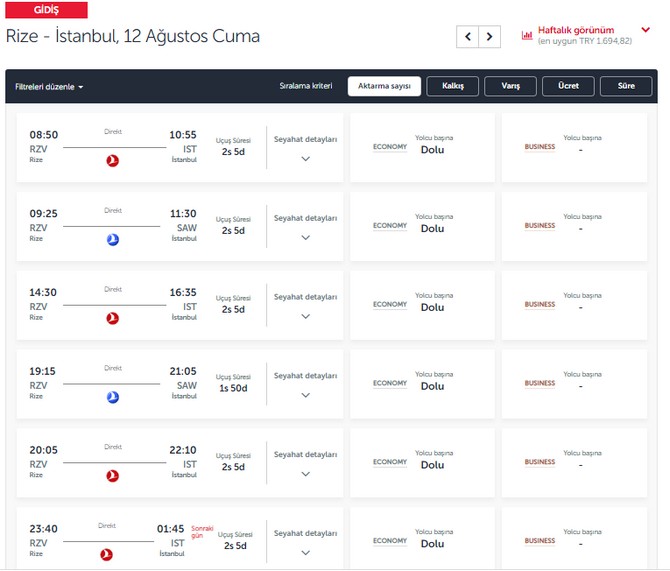Click blue airline logo on 19:15 flight

(x=113, y=397)
